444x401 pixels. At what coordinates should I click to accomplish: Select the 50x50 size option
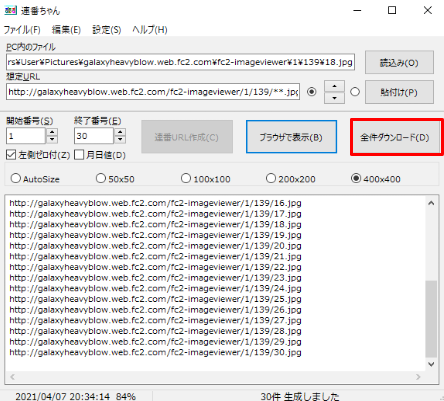101,178
